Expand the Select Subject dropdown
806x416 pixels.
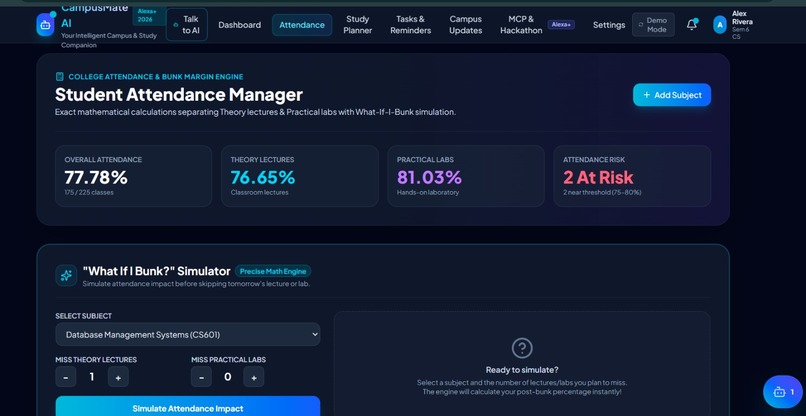pos(188,335)
